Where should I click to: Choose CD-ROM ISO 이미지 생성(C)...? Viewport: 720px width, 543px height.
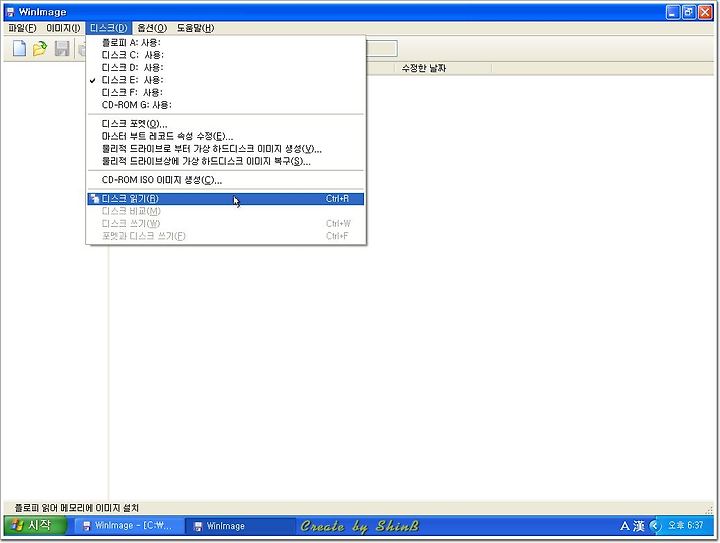pyautogui.click(x=225, y=180)
